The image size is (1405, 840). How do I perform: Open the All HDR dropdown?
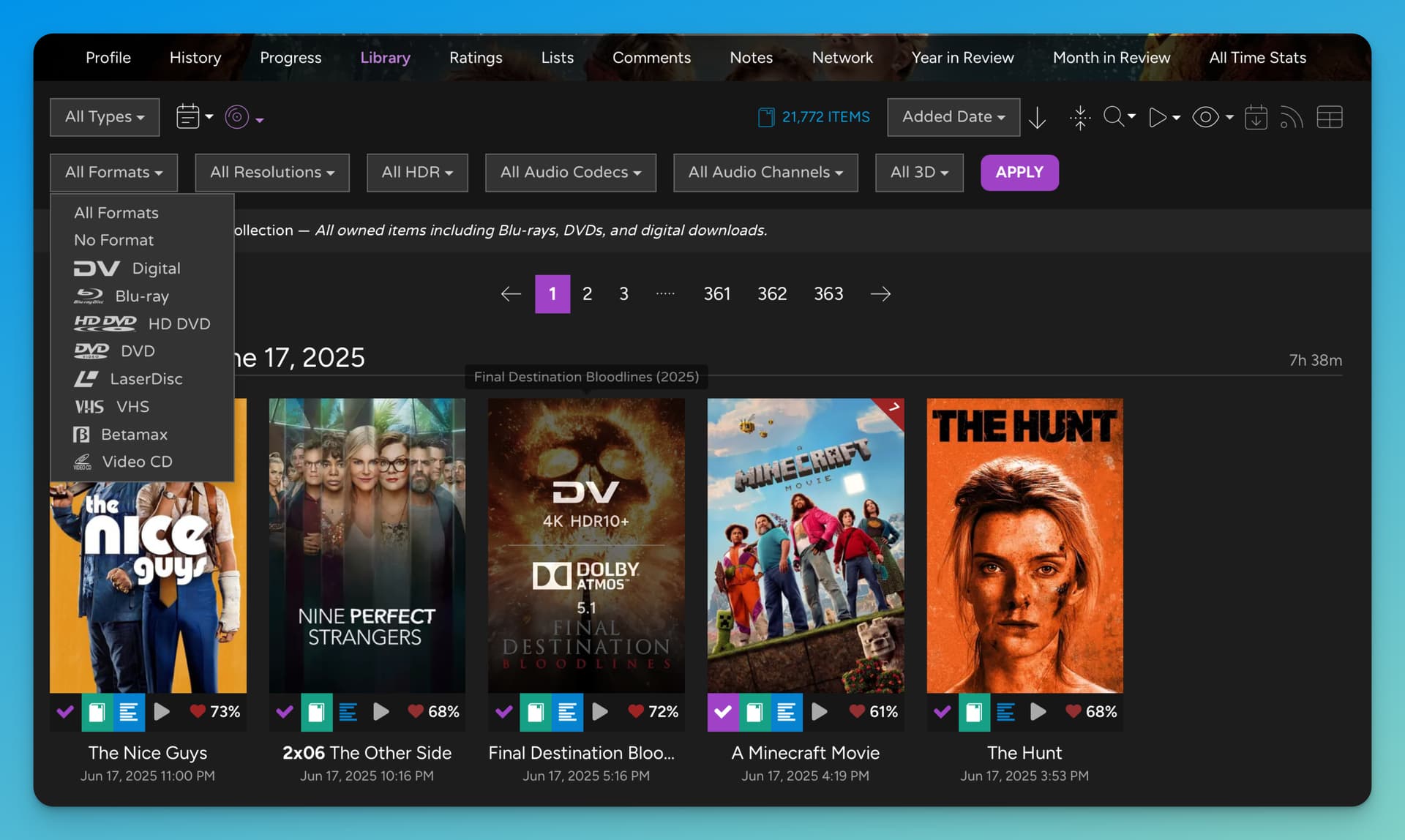[417, 173]
